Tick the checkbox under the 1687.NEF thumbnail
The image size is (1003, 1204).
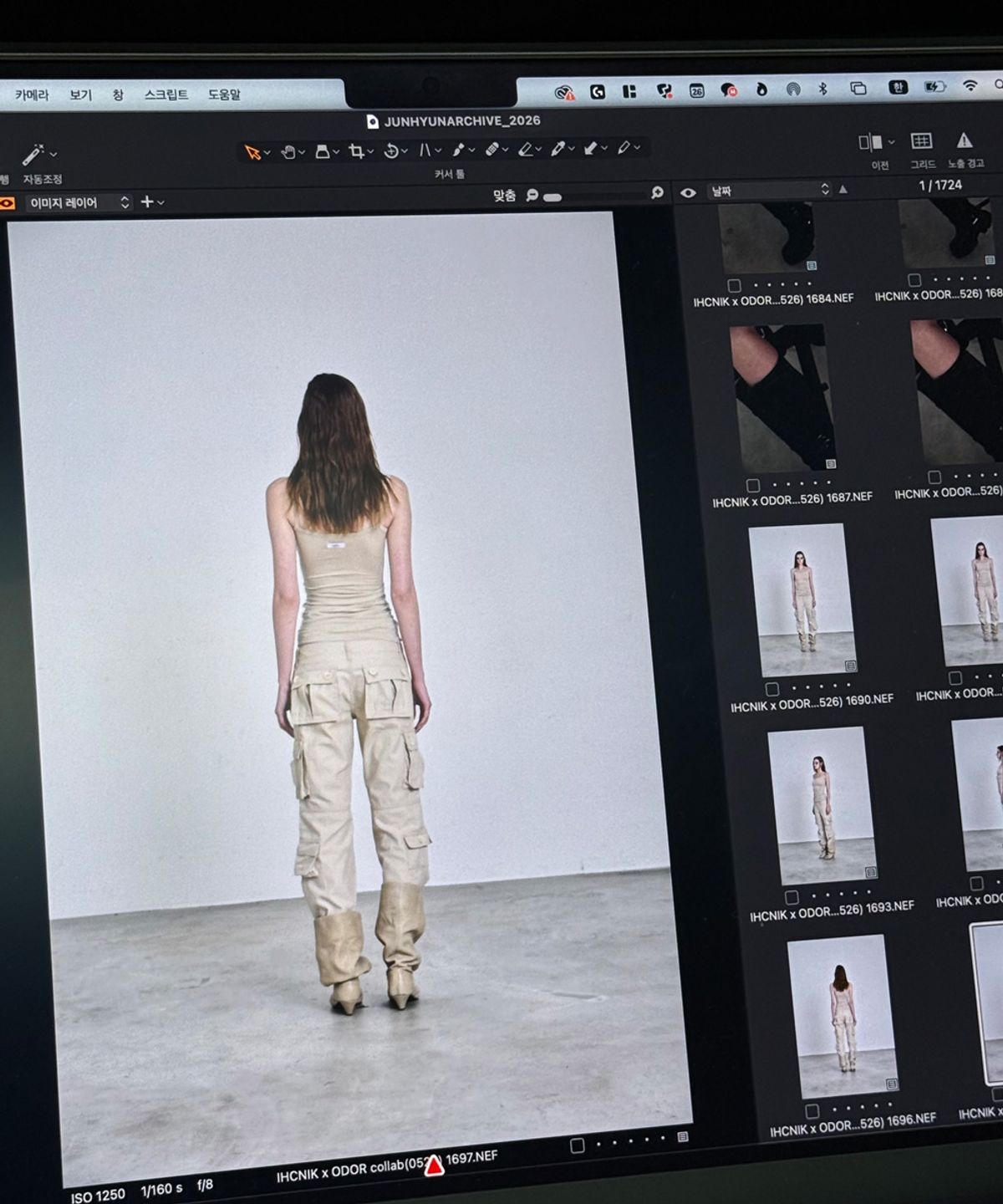(x=753, y=485)
